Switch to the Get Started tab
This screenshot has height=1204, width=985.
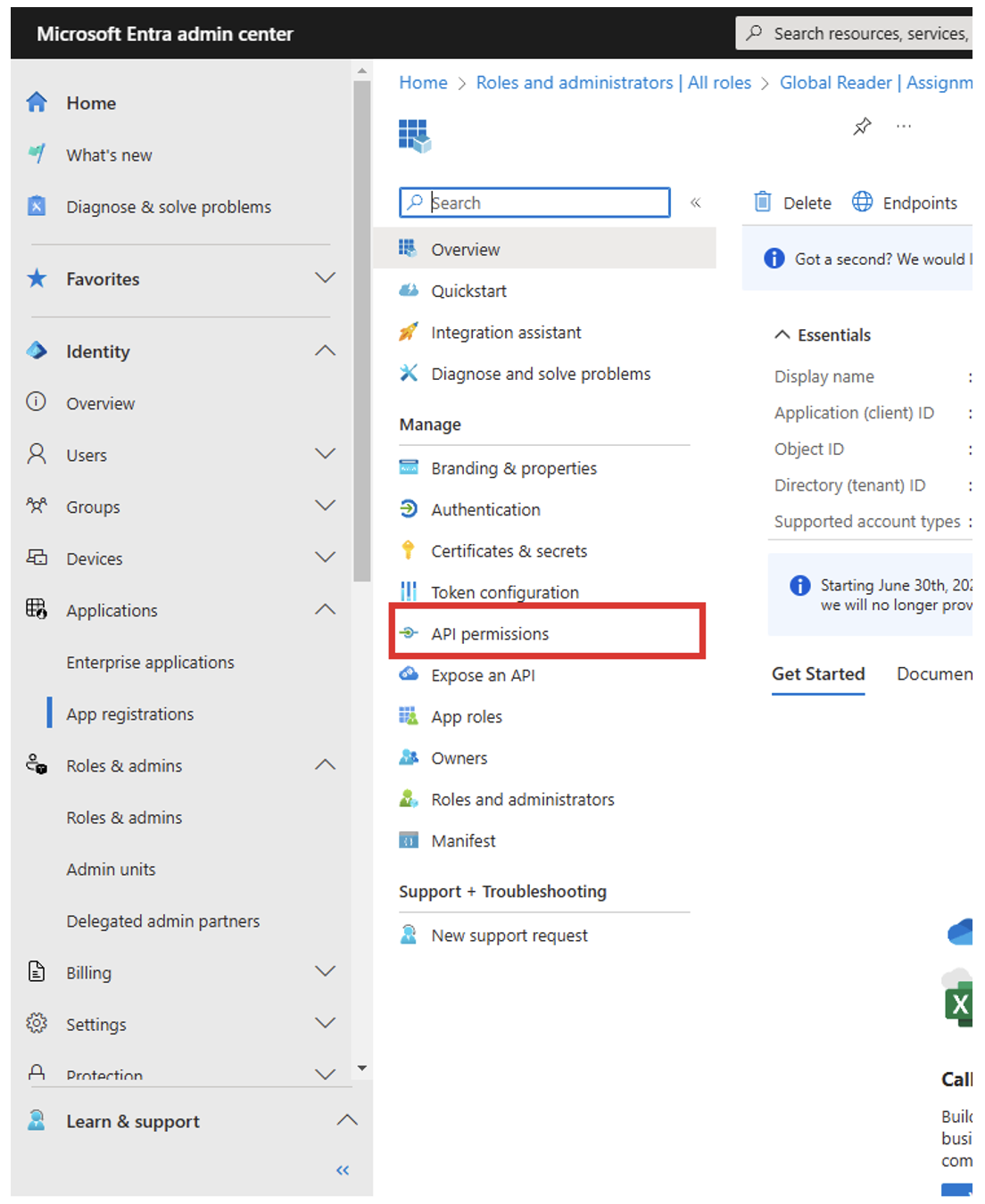coord(817,674)
